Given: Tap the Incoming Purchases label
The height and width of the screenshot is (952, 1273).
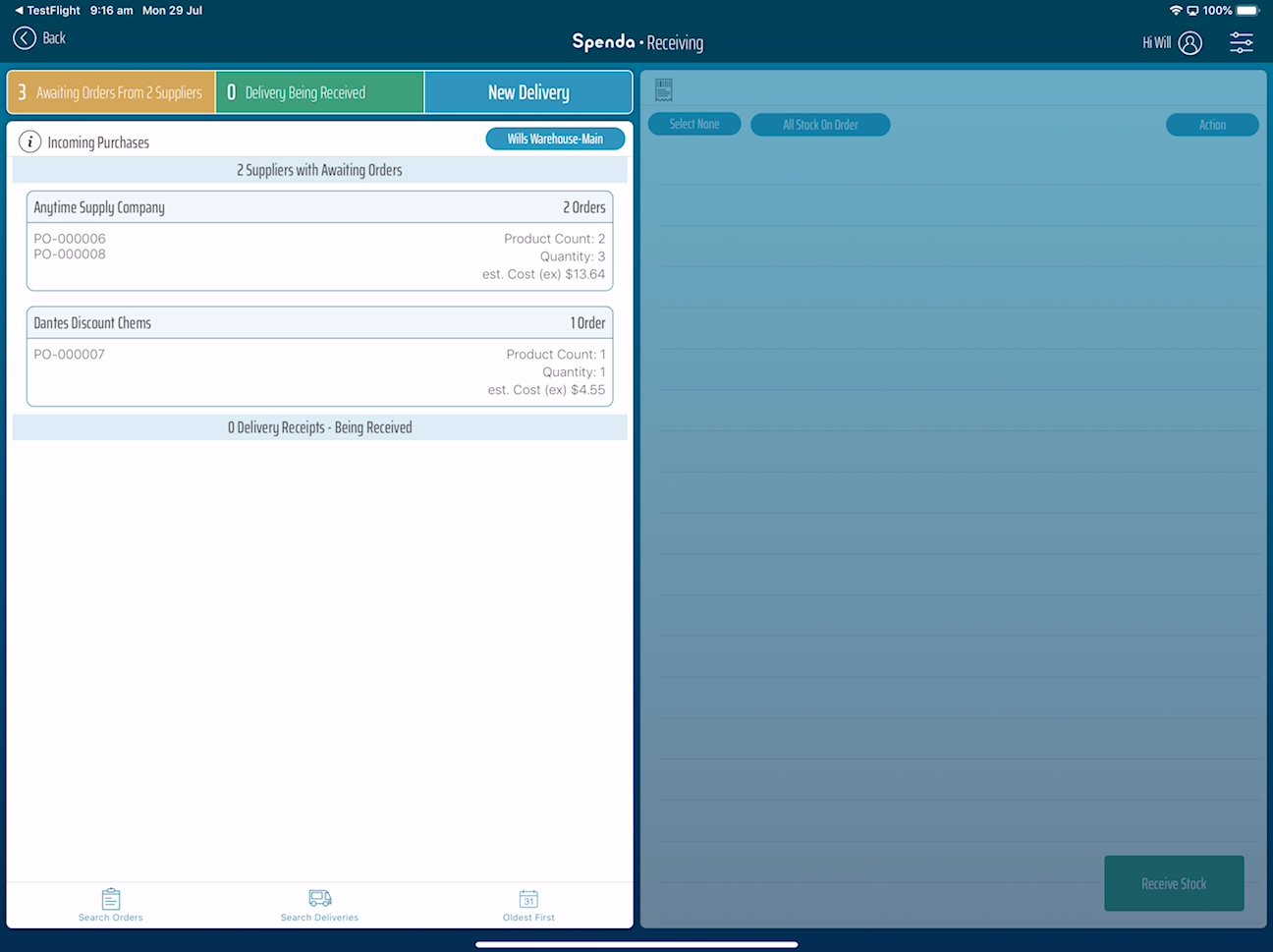Looking at the screenshot, I should pos(98,142).
